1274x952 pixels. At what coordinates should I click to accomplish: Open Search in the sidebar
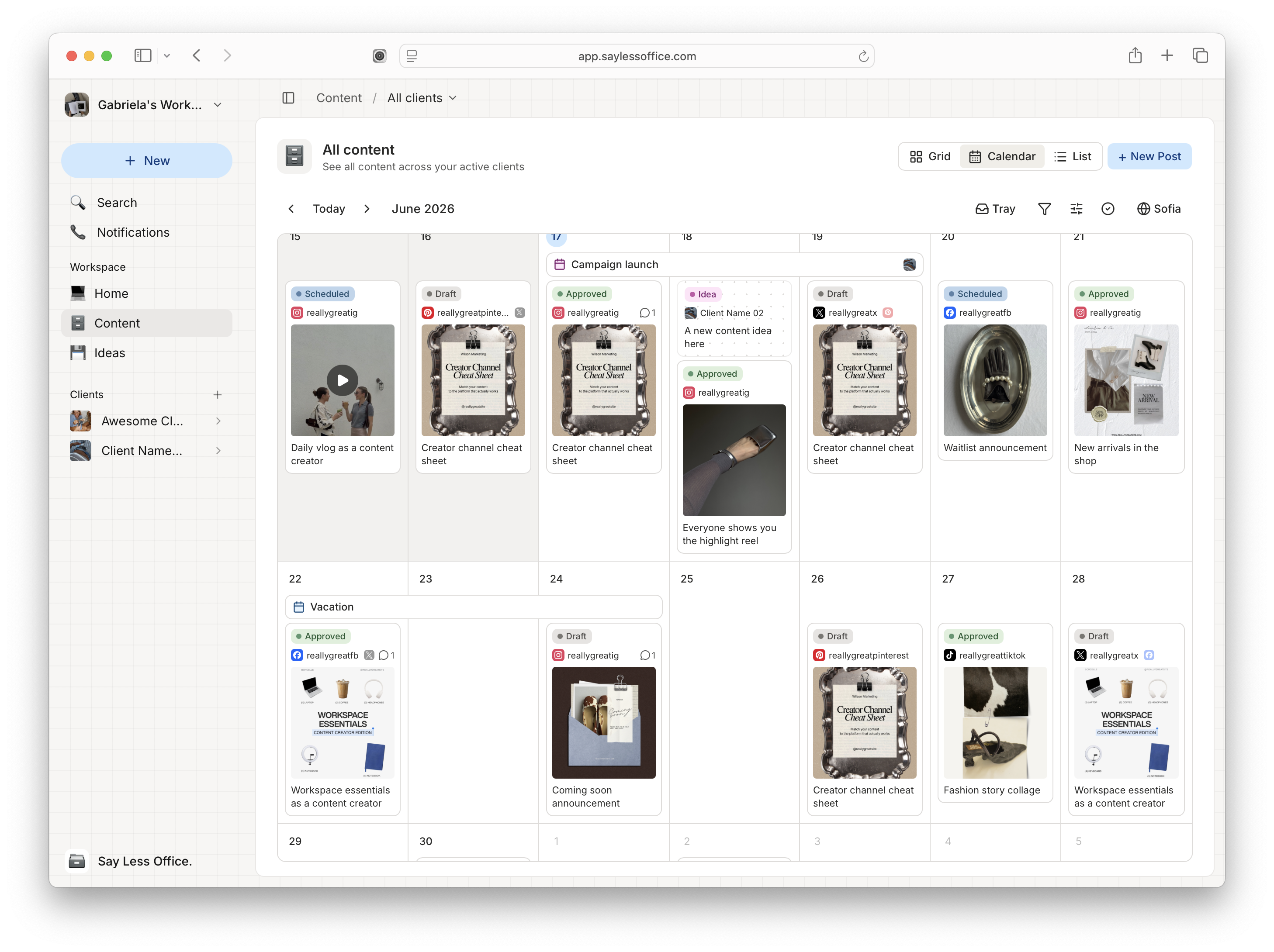(146, 203)
